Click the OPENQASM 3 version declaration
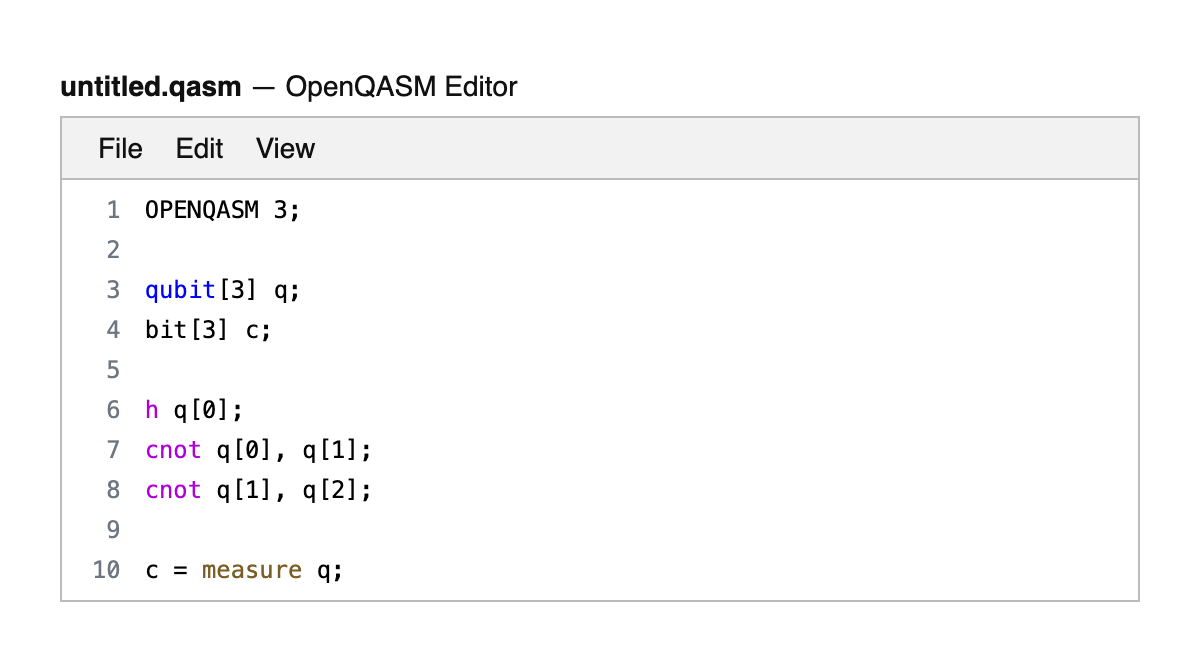 [222, 210]
